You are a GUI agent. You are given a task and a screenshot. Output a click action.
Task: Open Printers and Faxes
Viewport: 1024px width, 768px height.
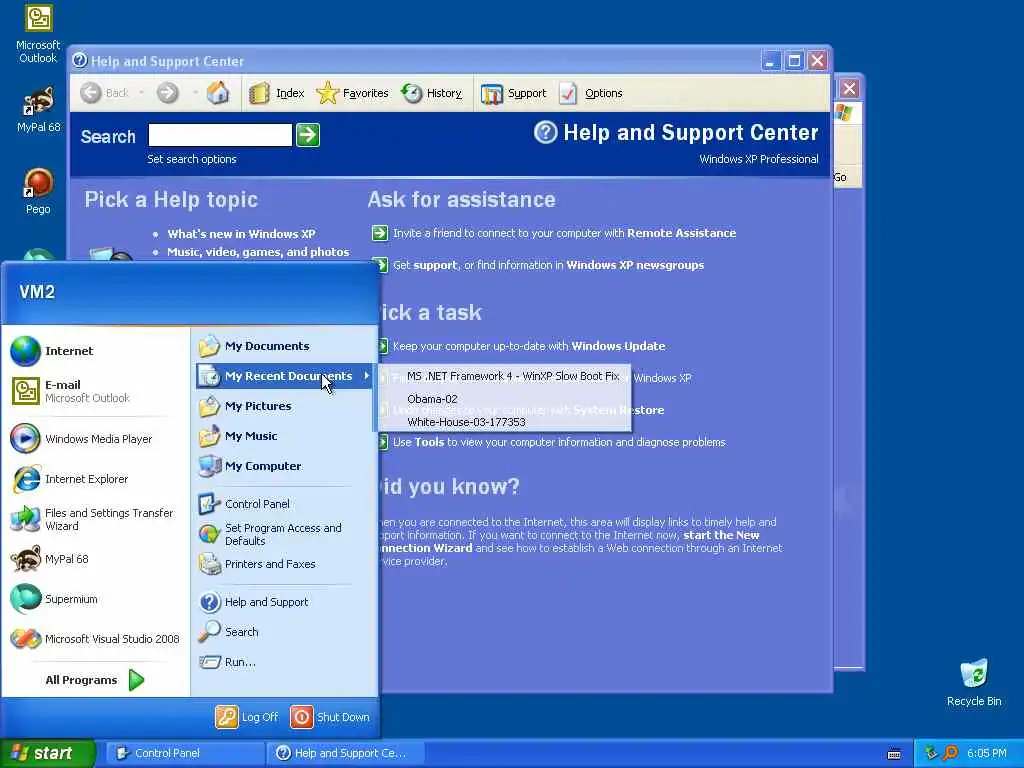(284, 564)
